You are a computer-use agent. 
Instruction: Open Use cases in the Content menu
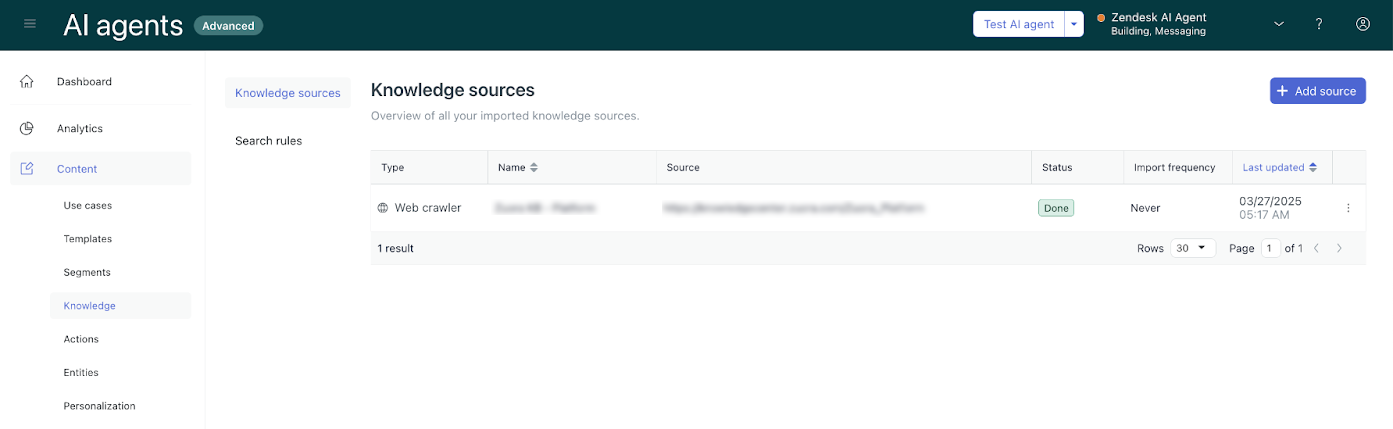click(x=88, y=205)
